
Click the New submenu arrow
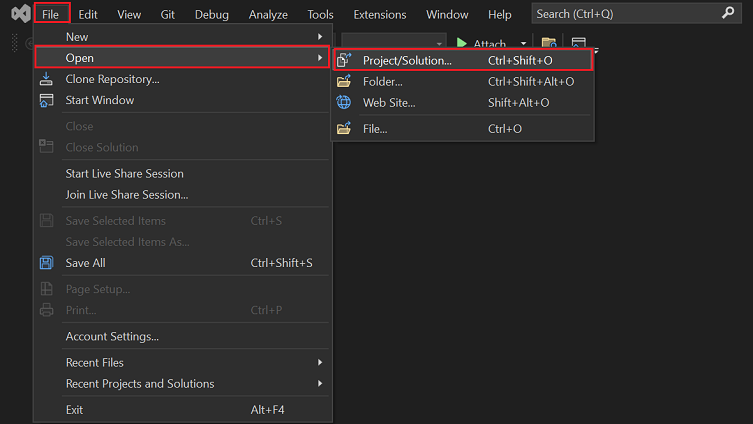[320, 36]
